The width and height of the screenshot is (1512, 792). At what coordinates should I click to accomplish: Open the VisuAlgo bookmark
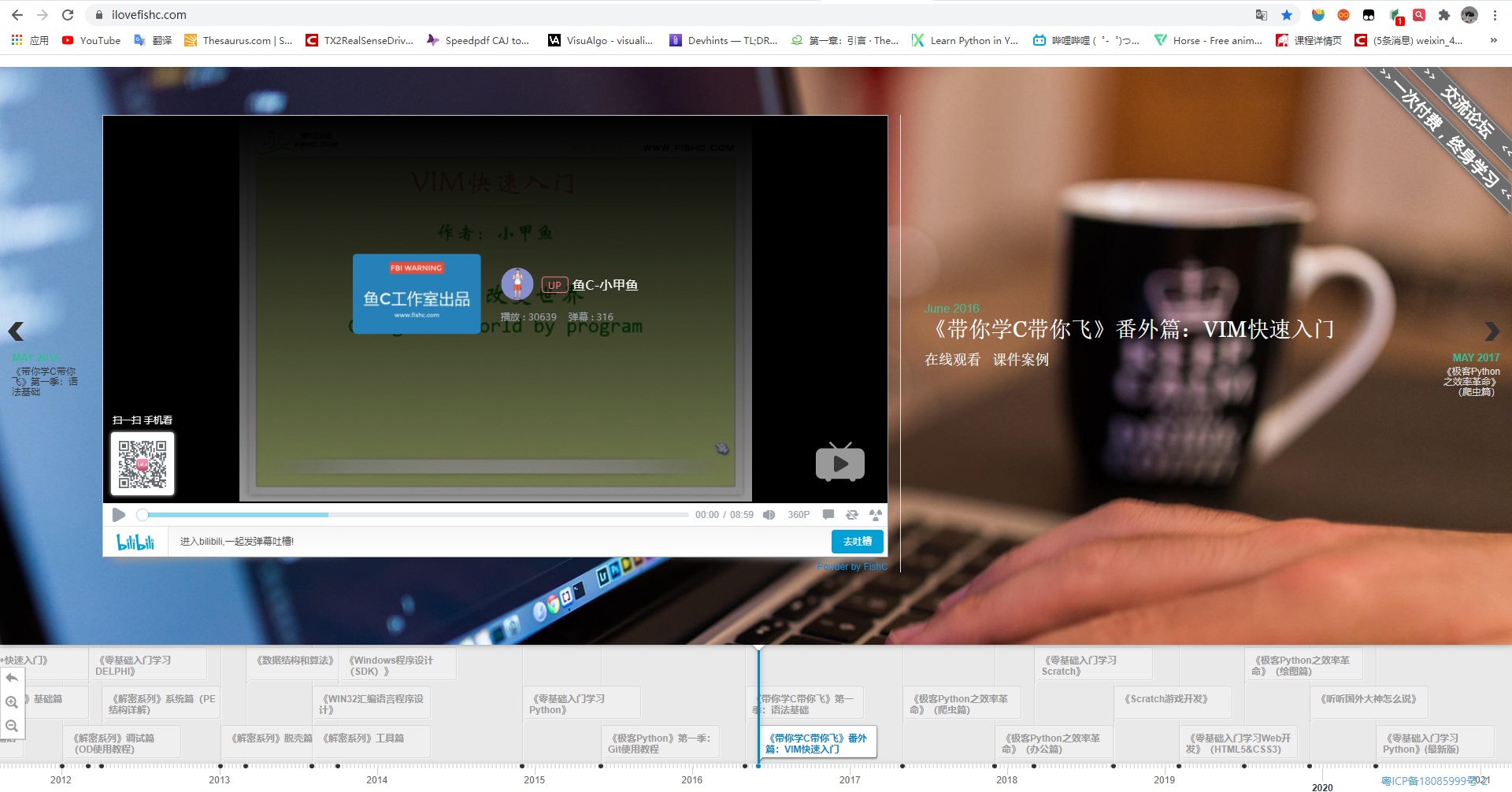click(601, 40)
